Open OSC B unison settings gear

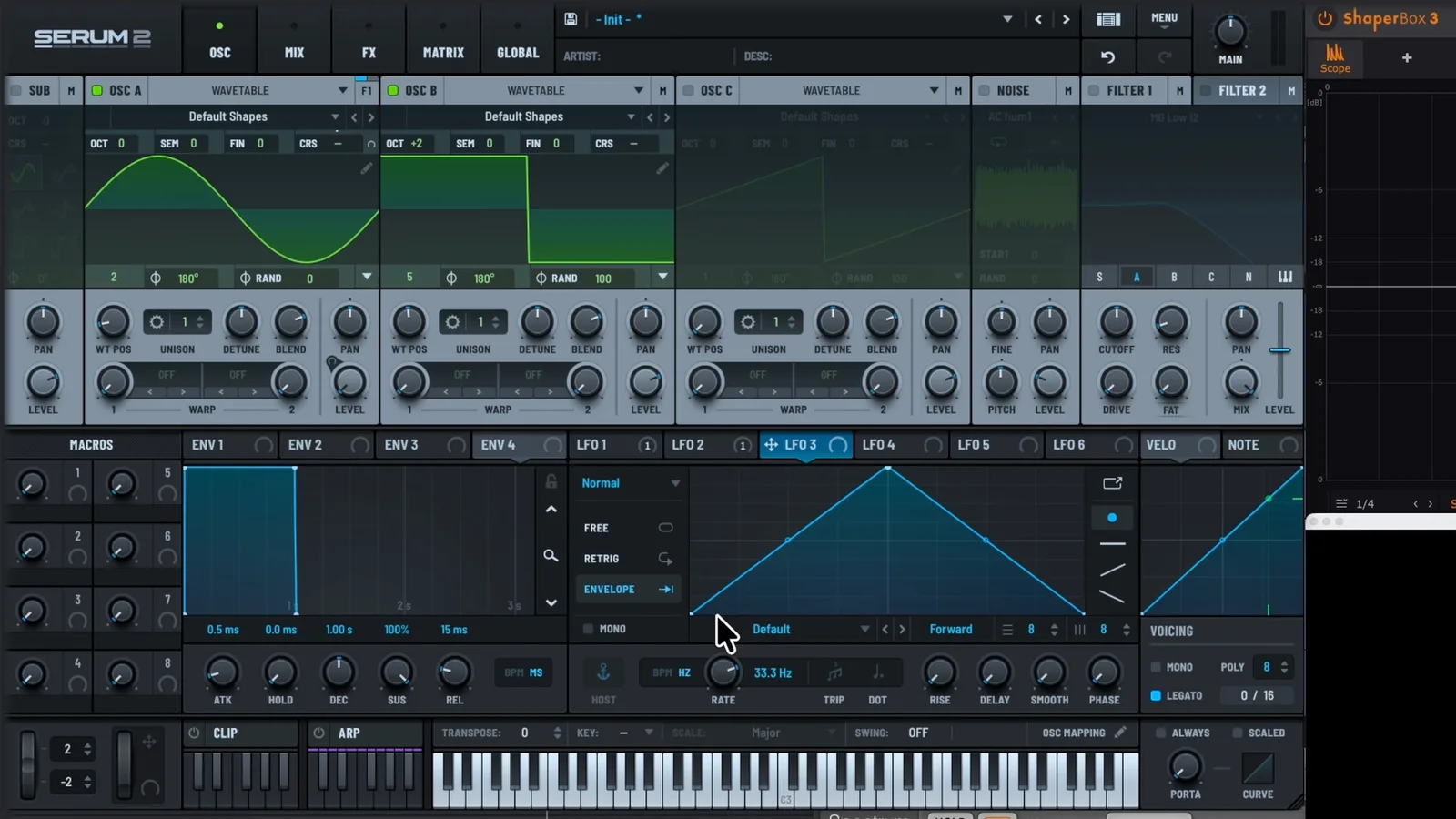(x=452, y=322)
